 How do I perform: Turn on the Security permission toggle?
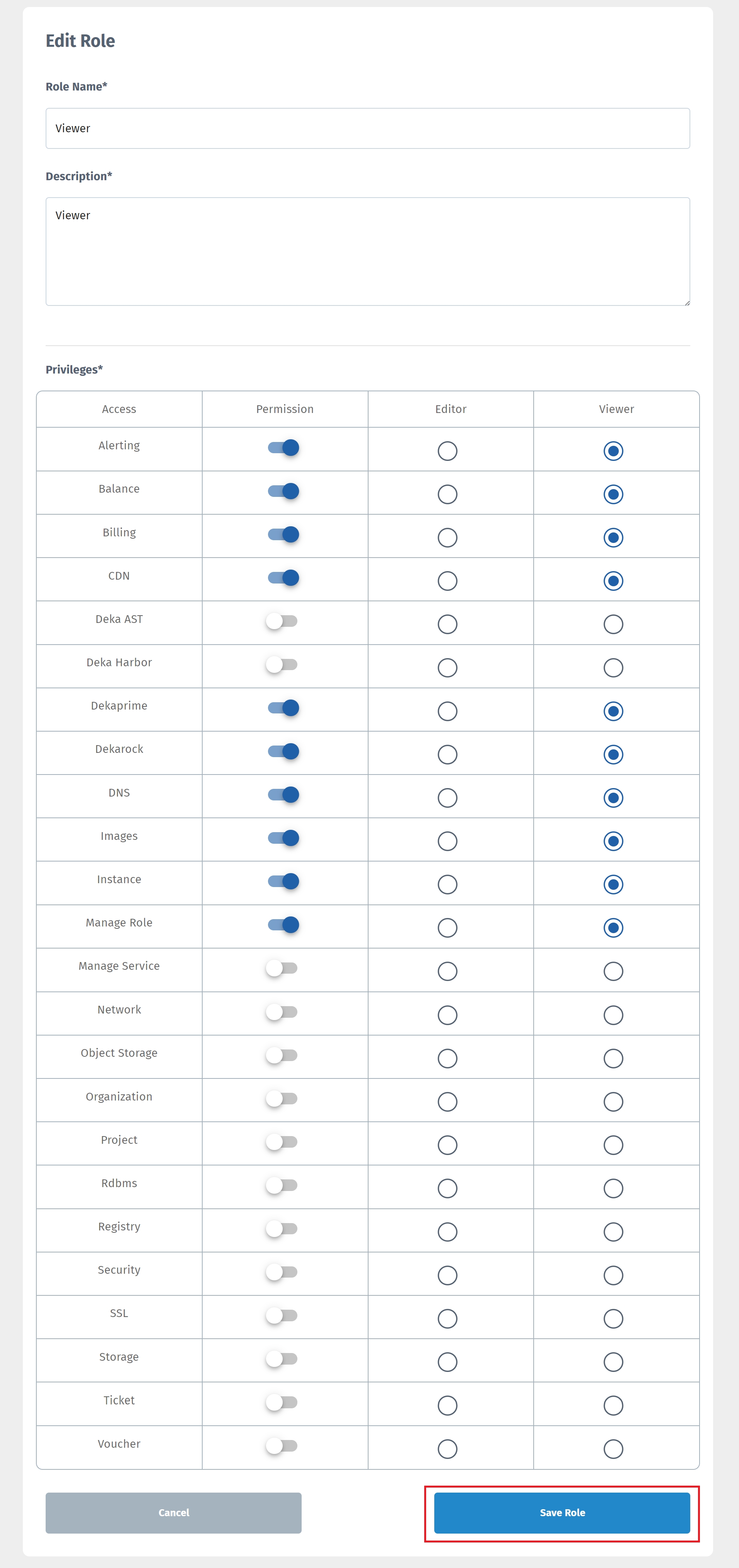point(282,1271)
